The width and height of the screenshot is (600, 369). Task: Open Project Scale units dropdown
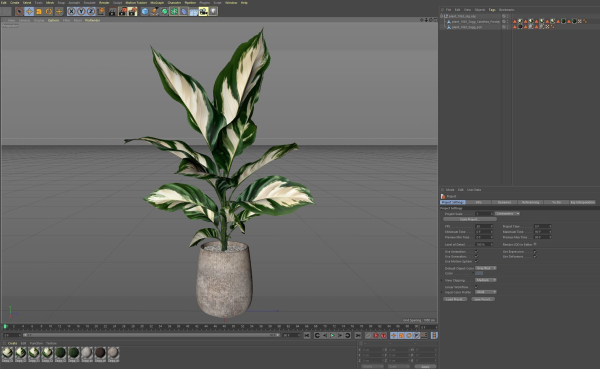point(507,214)
